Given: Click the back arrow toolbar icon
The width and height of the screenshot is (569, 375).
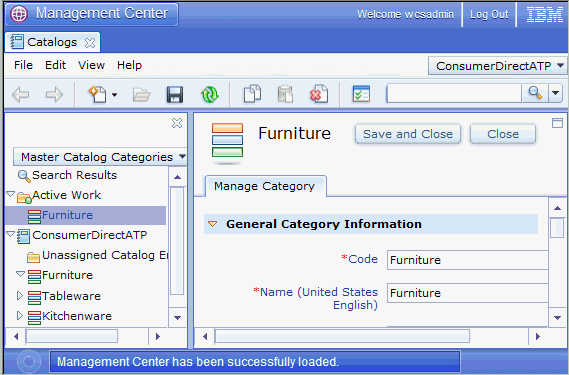Looking at the screenshot, I should 21,95.
